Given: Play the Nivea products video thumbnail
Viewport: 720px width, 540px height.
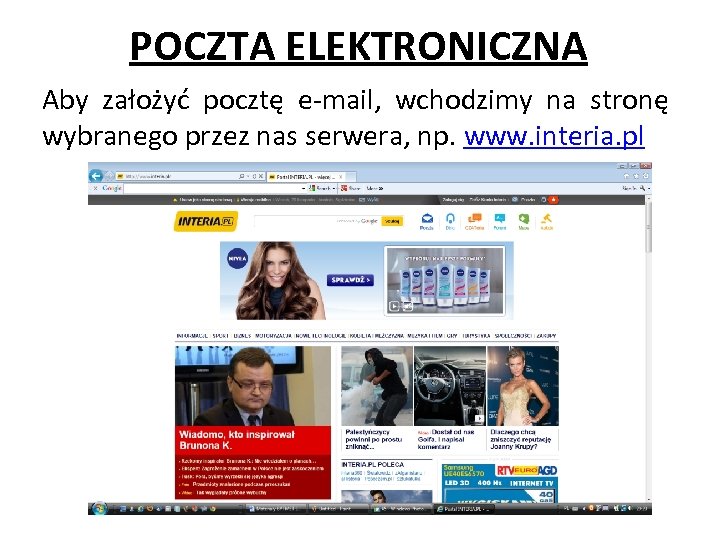Looking at the screenshot, I should coord(444,281).
